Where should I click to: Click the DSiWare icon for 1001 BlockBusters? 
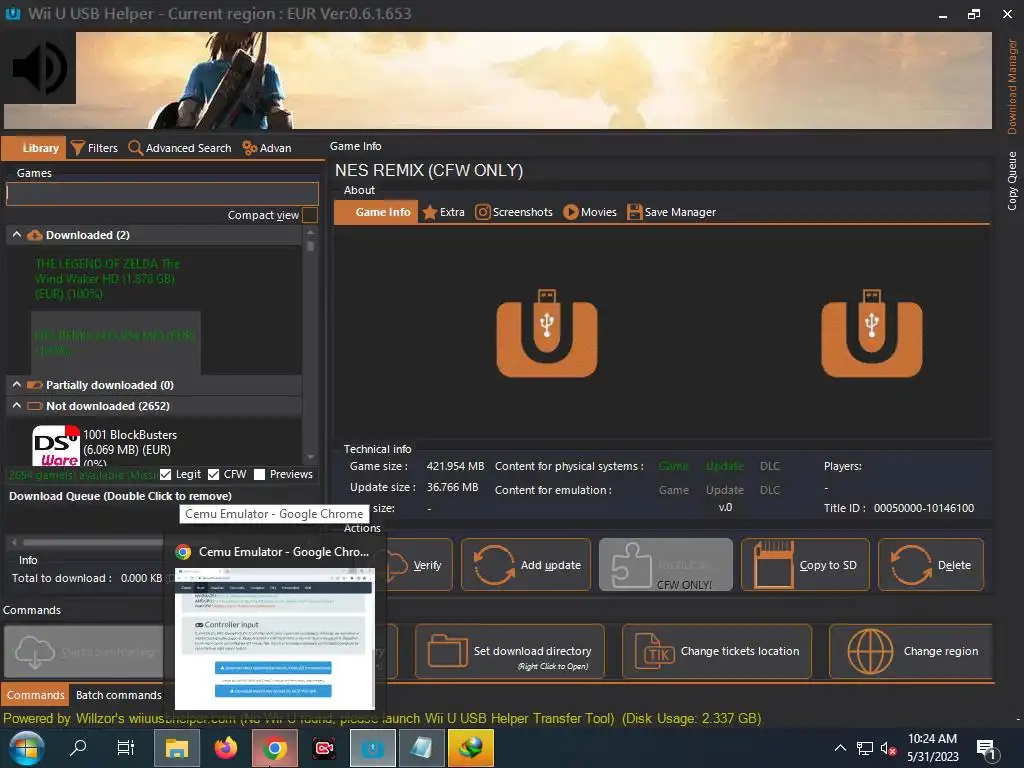tap(56, 446)
